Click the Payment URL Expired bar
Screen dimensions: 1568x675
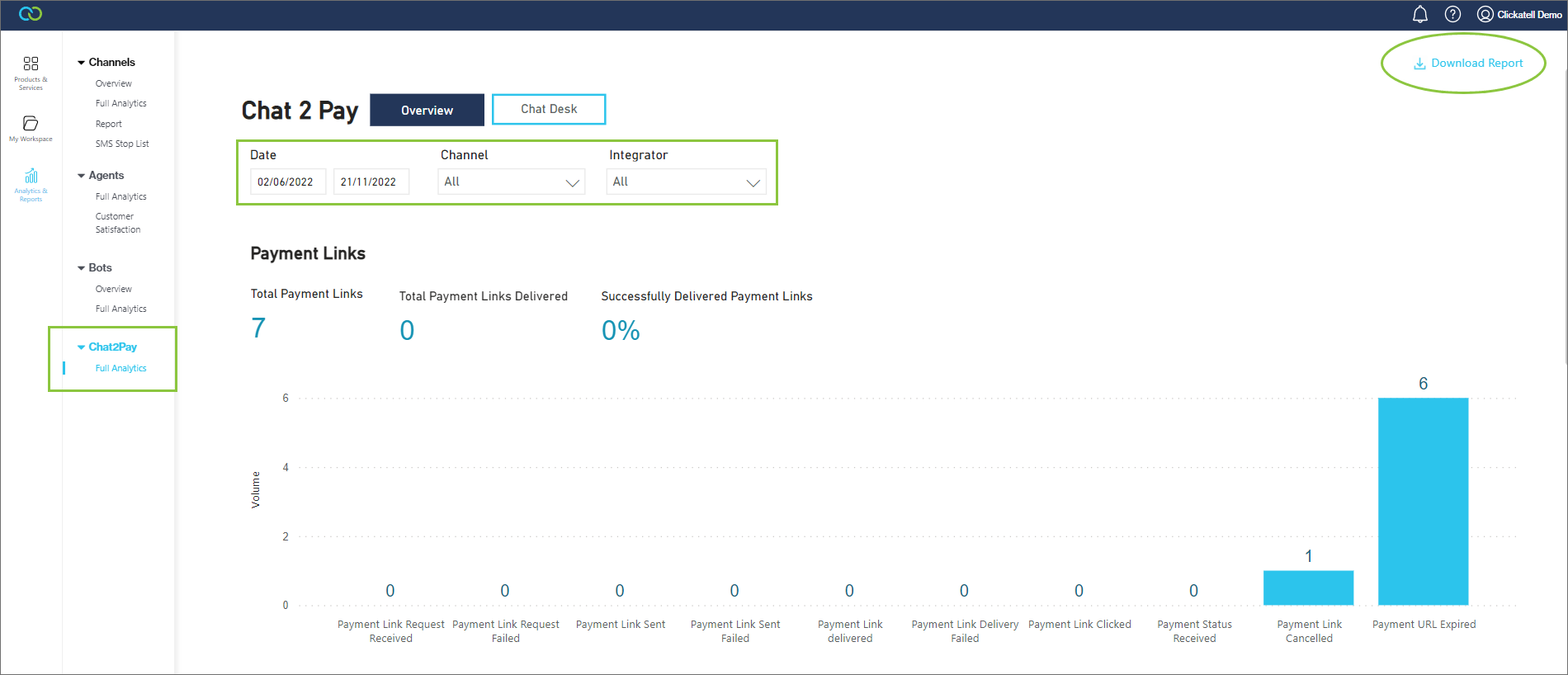pos(1423,501)
